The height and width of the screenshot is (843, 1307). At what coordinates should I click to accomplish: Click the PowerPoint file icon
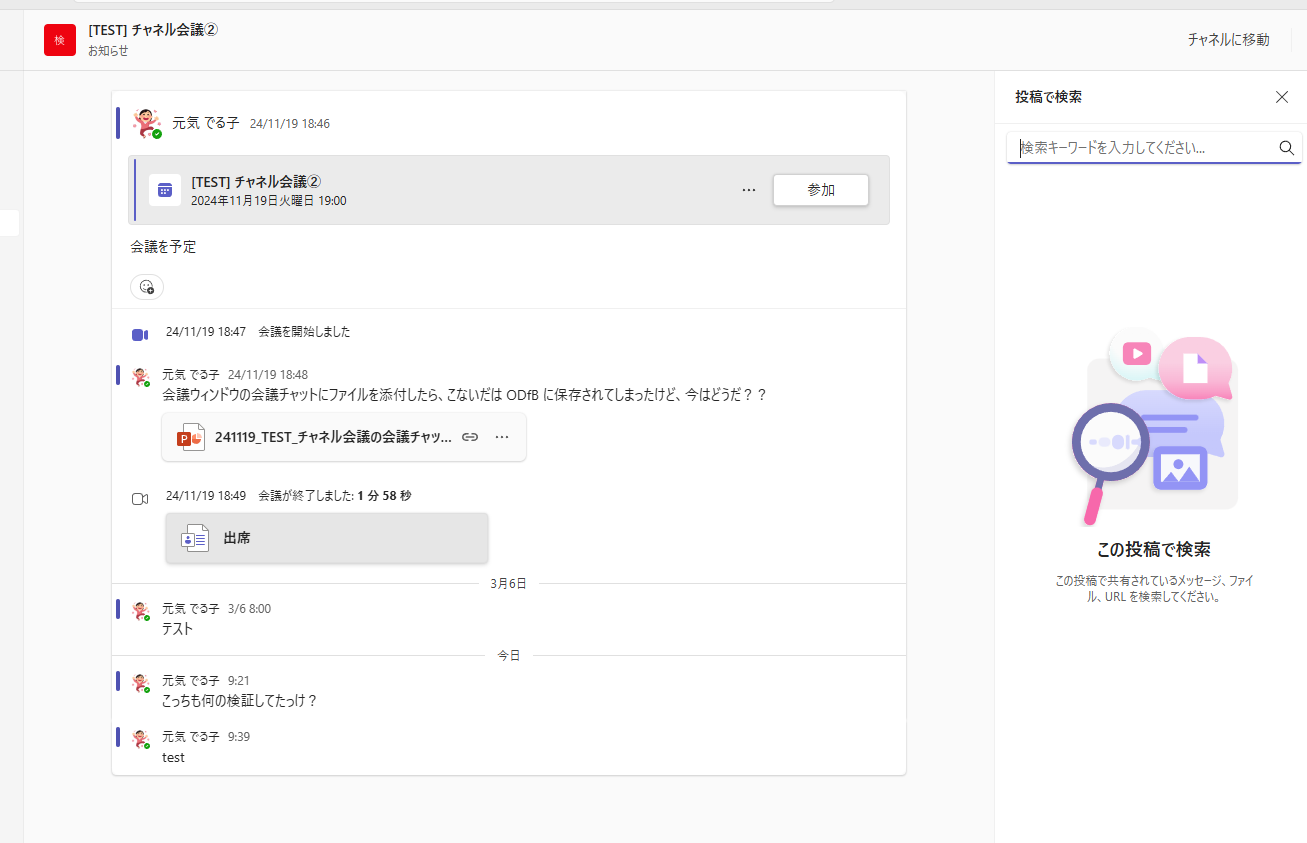pyautogui.click(x=190, y=437)
